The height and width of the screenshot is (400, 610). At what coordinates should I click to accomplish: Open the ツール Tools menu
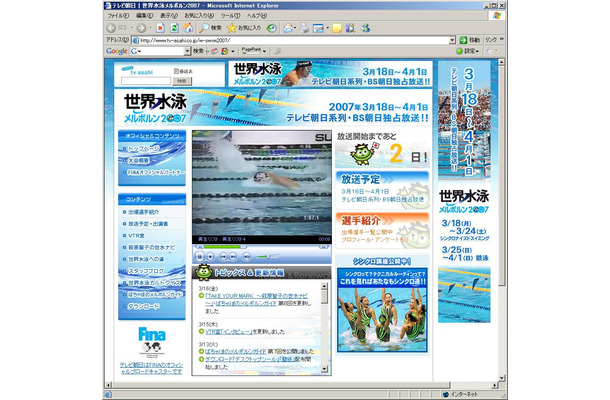tap(230, 16)
